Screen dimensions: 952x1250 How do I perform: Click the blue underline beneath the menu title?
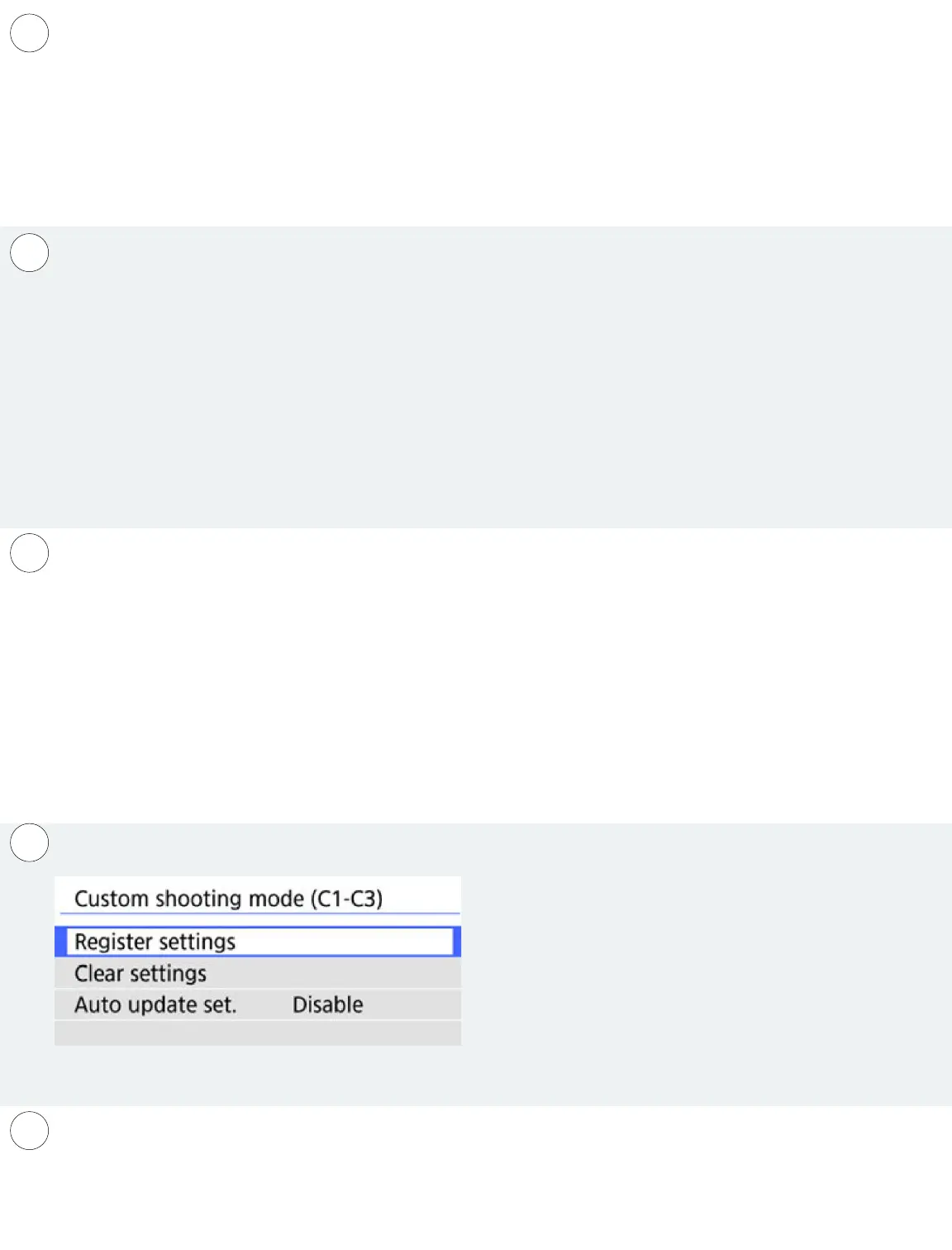point(259,914)
